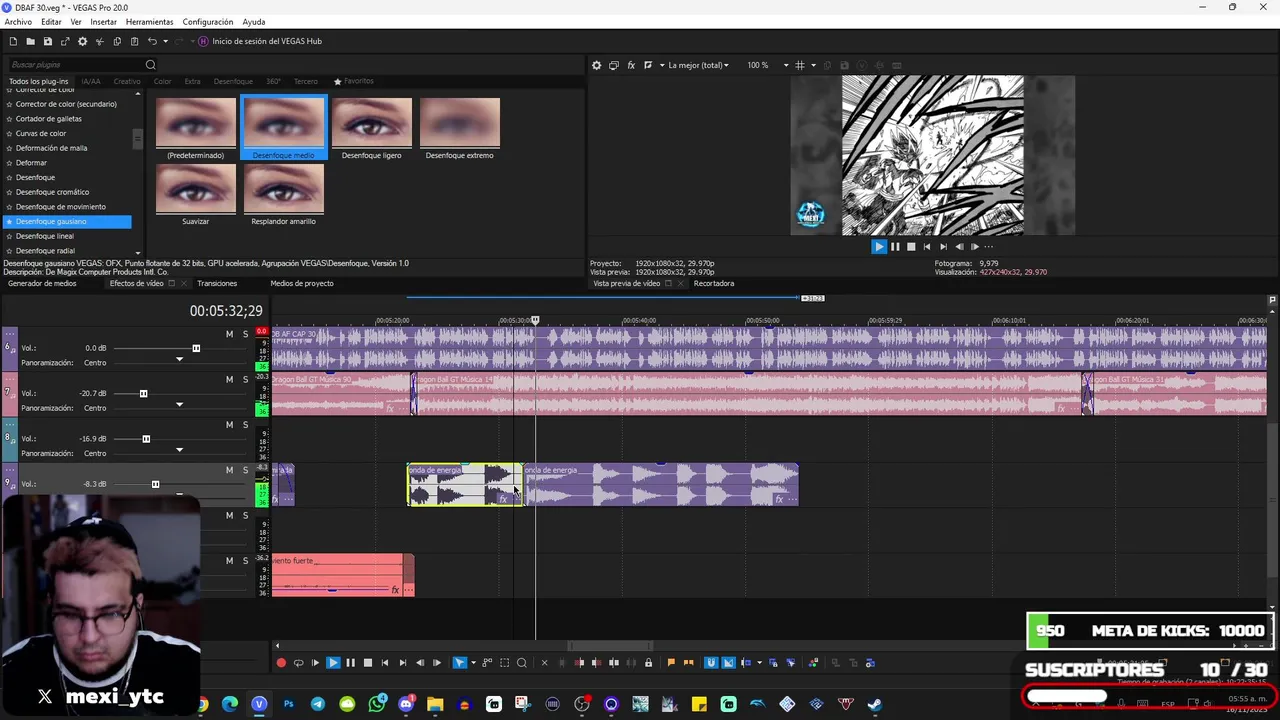Adjust track 6 volume slider 0.0 dB
This screenshot has width=1280, height=720.
[x=196, y=348]
